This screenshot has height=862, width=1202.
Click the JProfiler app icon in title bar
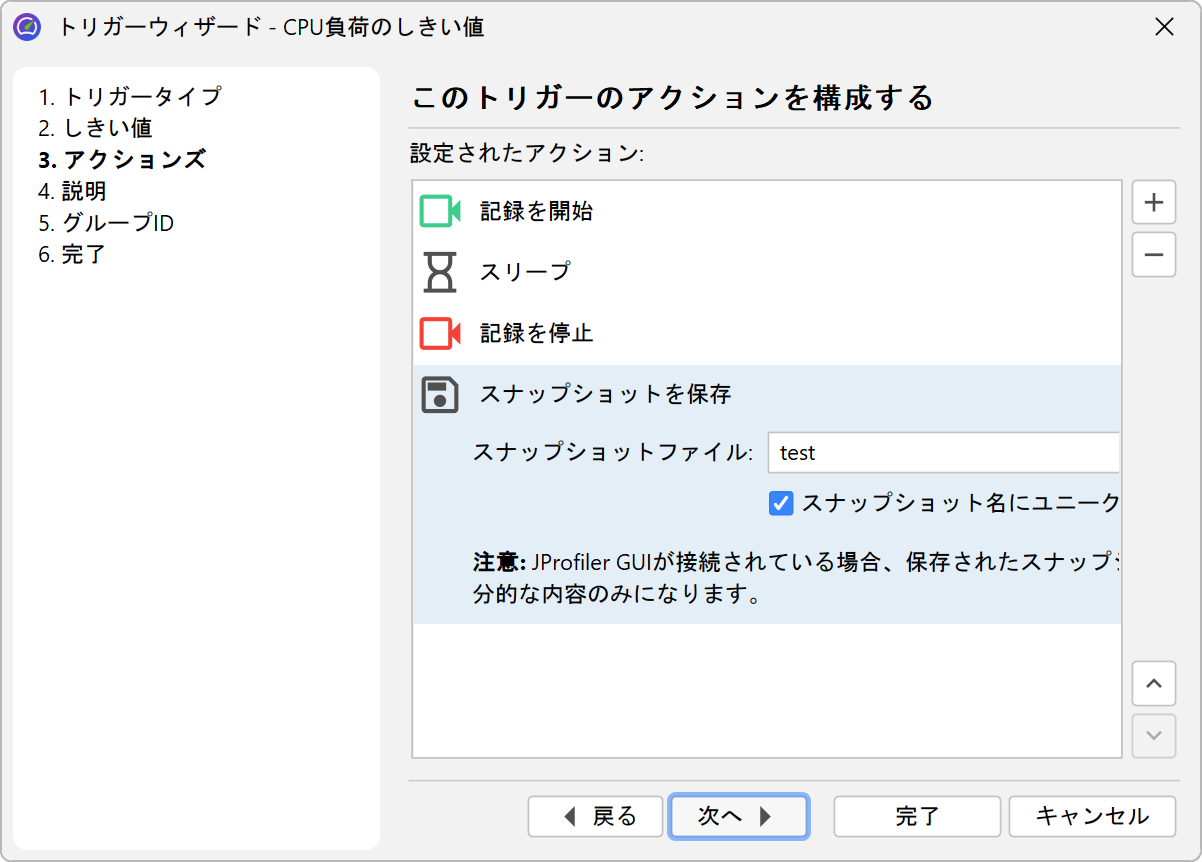pos(27,27)
